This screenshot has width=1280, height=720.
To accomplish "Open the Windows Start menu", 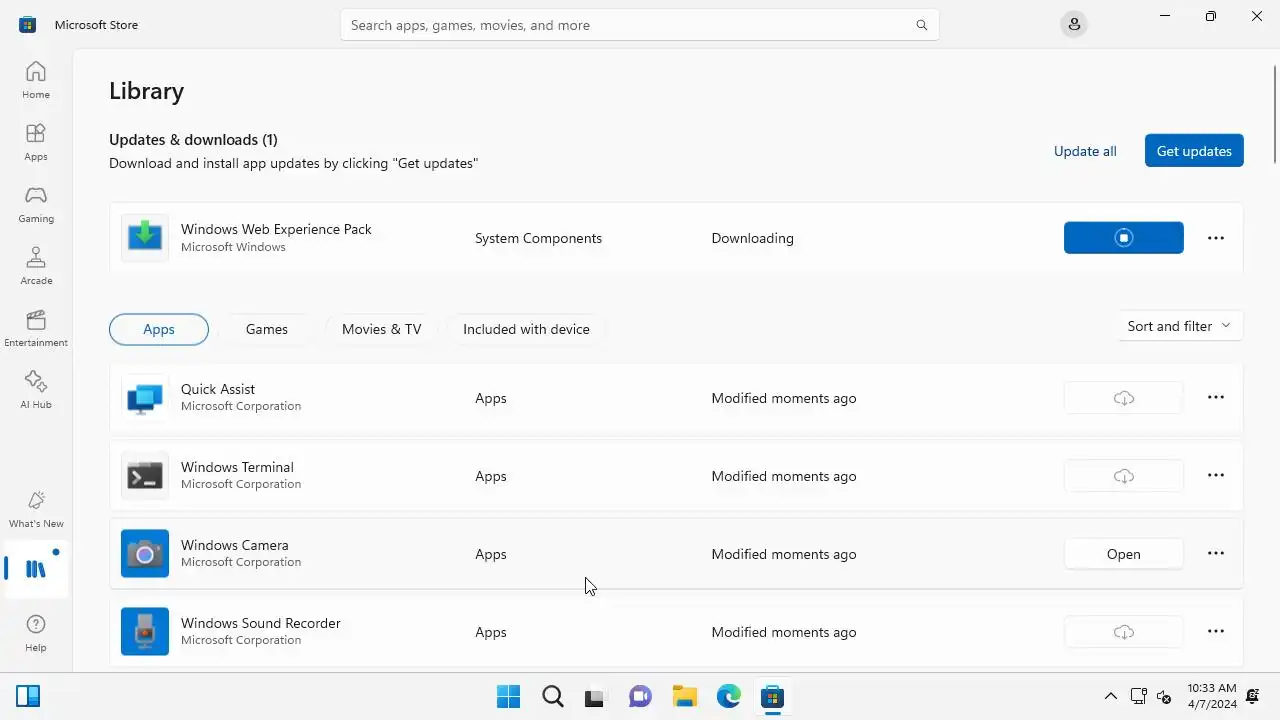I will pos(508,696).
